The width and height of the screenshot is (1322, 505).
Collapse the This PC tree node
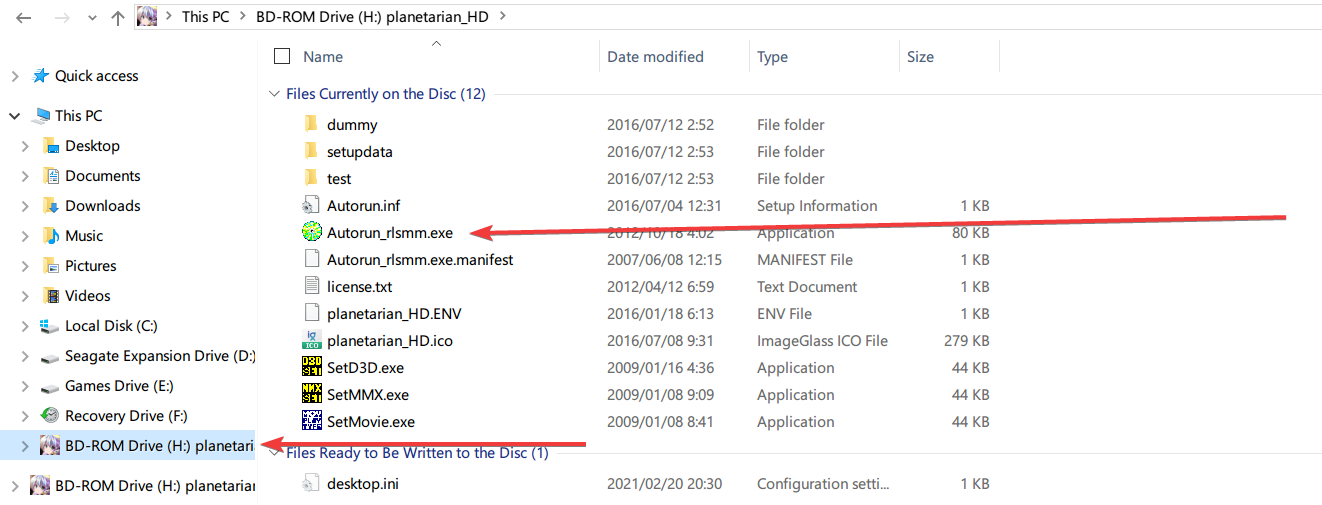tap(15, 116)
